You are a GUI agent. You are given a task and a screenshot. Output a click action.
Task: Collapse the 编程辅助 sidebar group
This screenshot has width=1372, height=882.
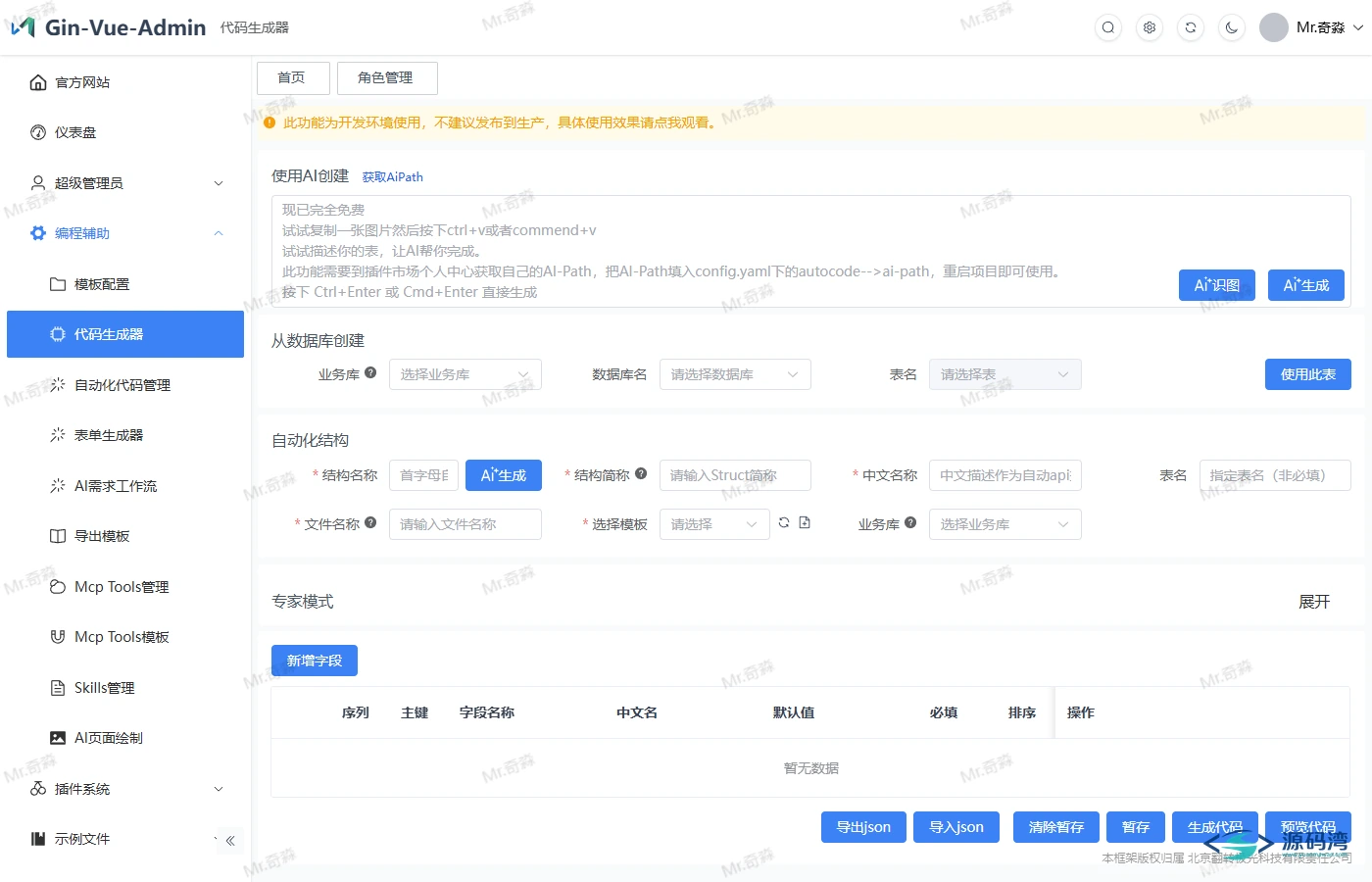[x=125, y=233]
